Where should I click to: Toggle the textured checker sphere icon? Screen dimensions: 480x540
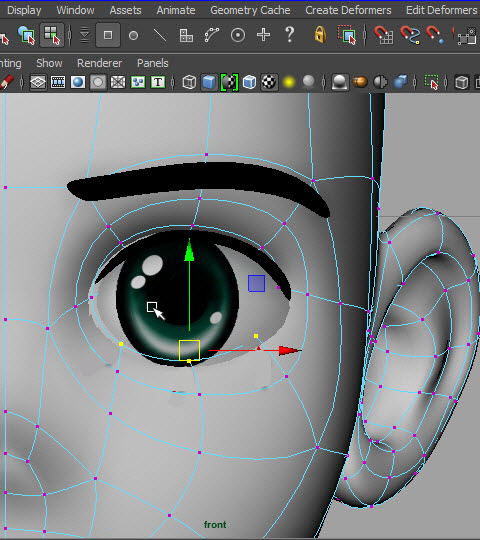(x=269, y=82)
